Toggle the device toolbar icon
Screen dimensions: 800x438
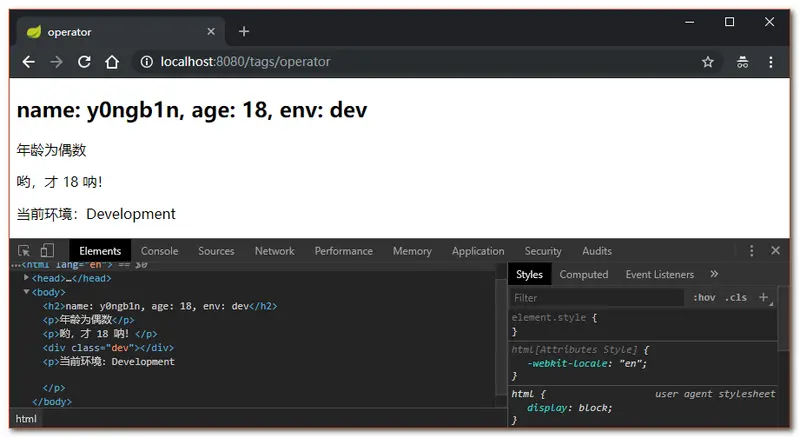pyautogui.click(x=47, y=251)
